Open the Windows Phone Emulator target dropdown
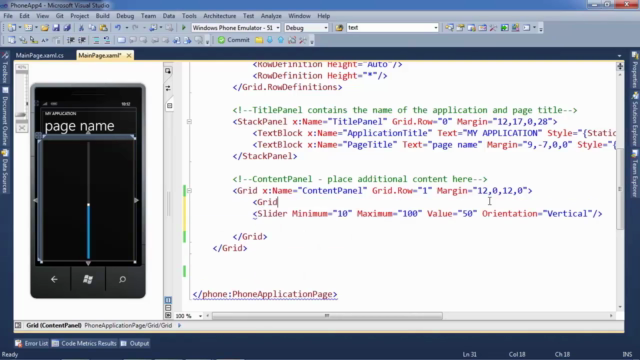This screenshot has height=360, width=640. (x=278, y=28)
